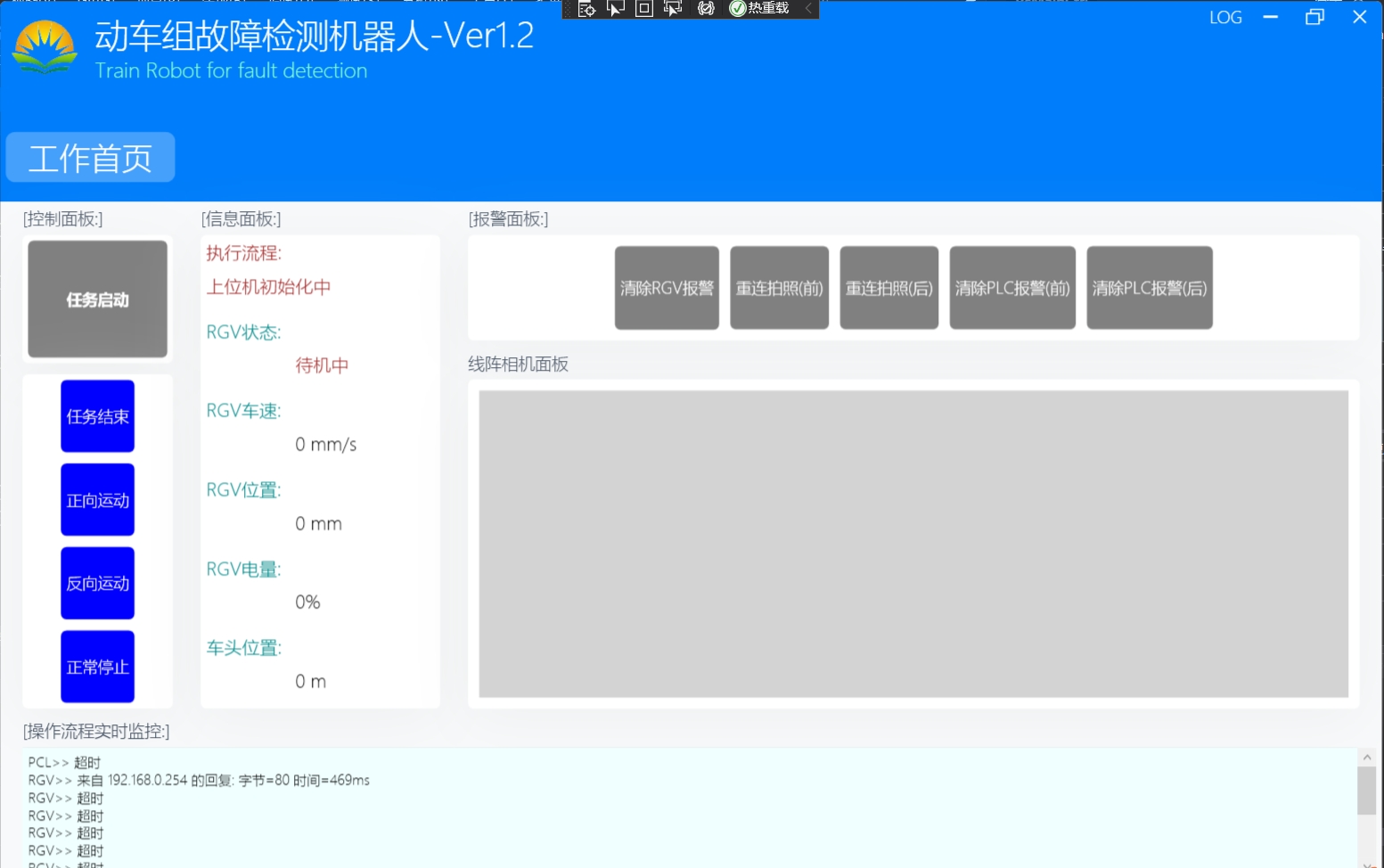
Task: Start 正向运动 forward motion
Action: tap(98, 500)
